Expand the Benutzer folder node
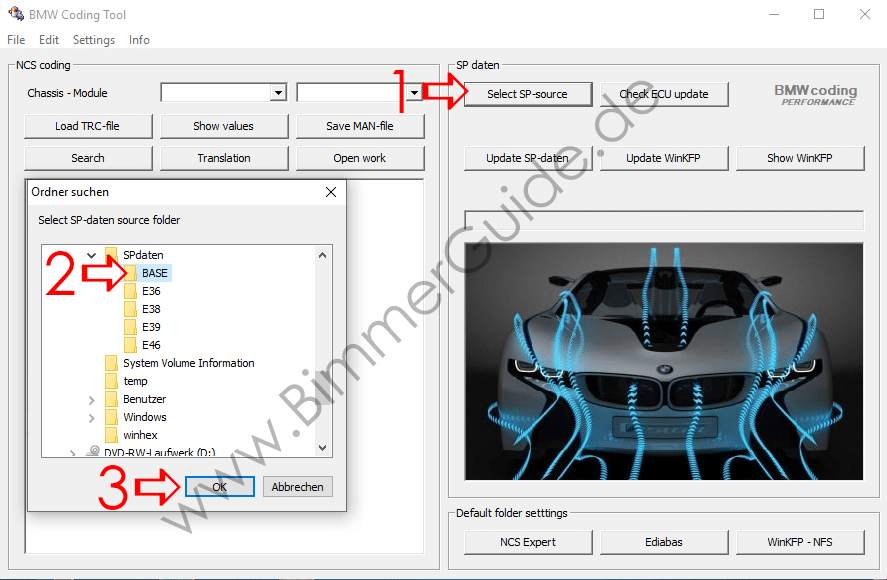The height and width of the screenshot is (580, 887). (x=92, y=399)
